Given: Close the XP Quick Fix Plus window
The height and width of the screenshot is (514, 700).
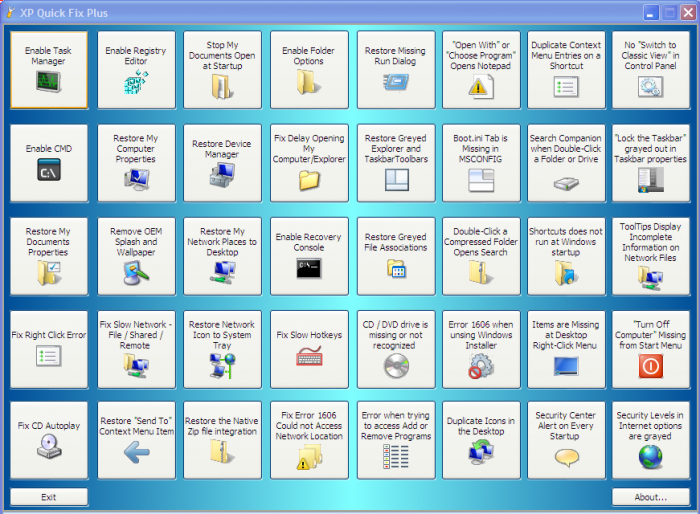Looking at the screenshot, I should click(x=688, y=13).
